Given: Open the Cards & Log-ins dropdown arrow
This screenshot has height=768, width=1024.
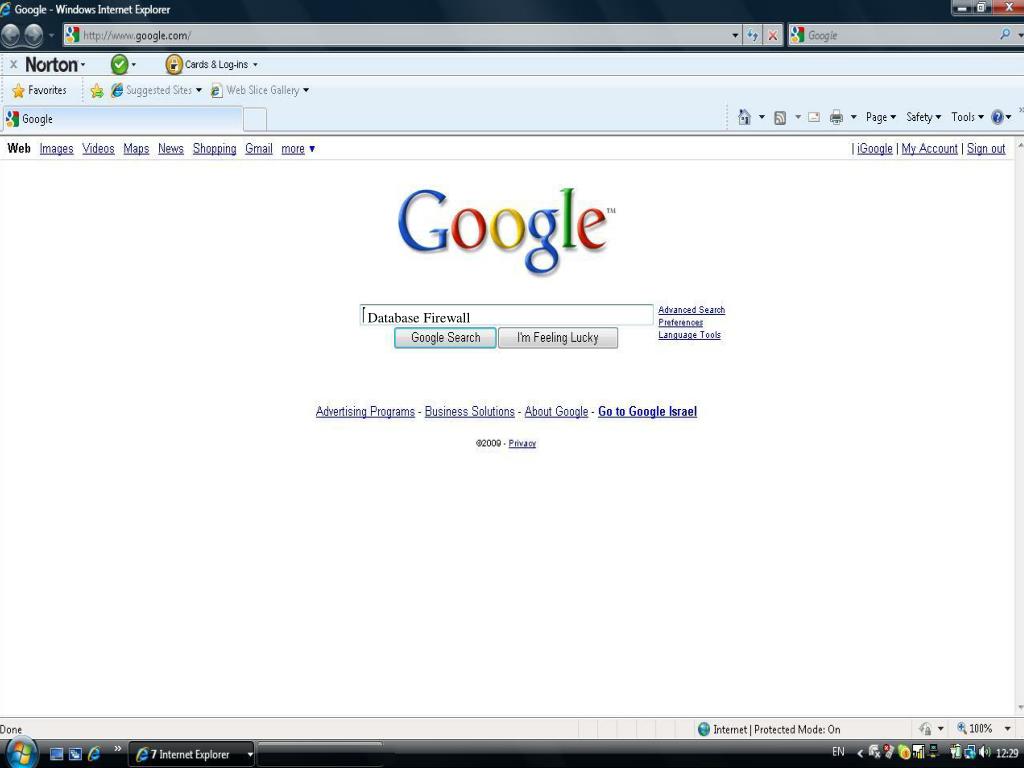Looking at the screenshot, I should pos(255,64).
